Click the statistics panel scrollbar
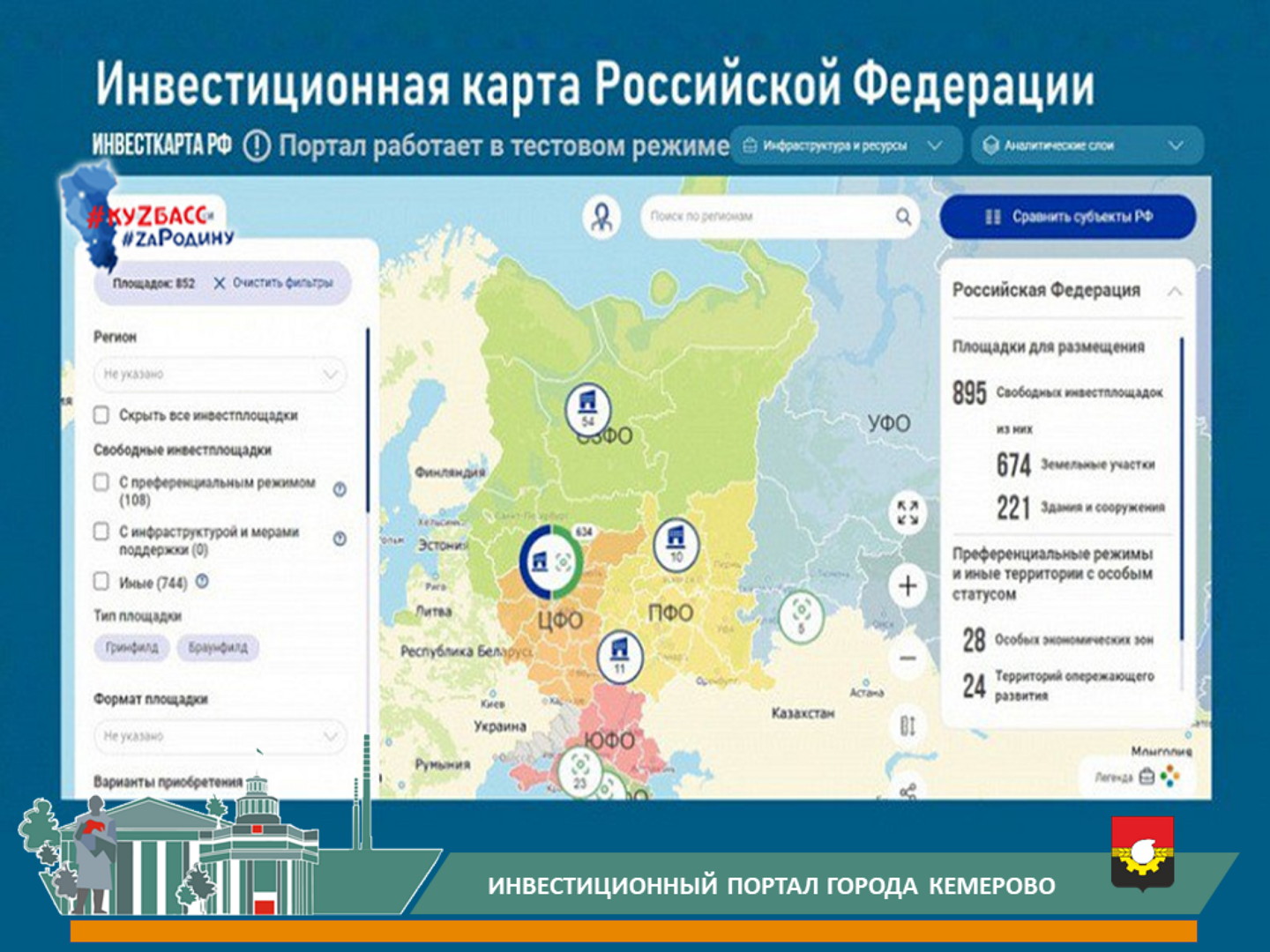 click(x=1182, y=489)
